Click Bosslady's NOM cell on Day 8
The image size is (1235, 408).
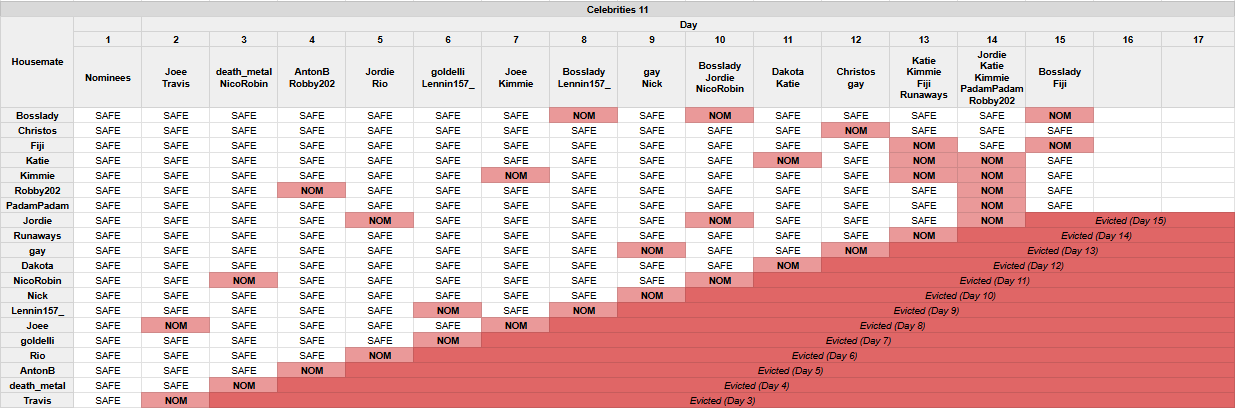click(583, 115)
